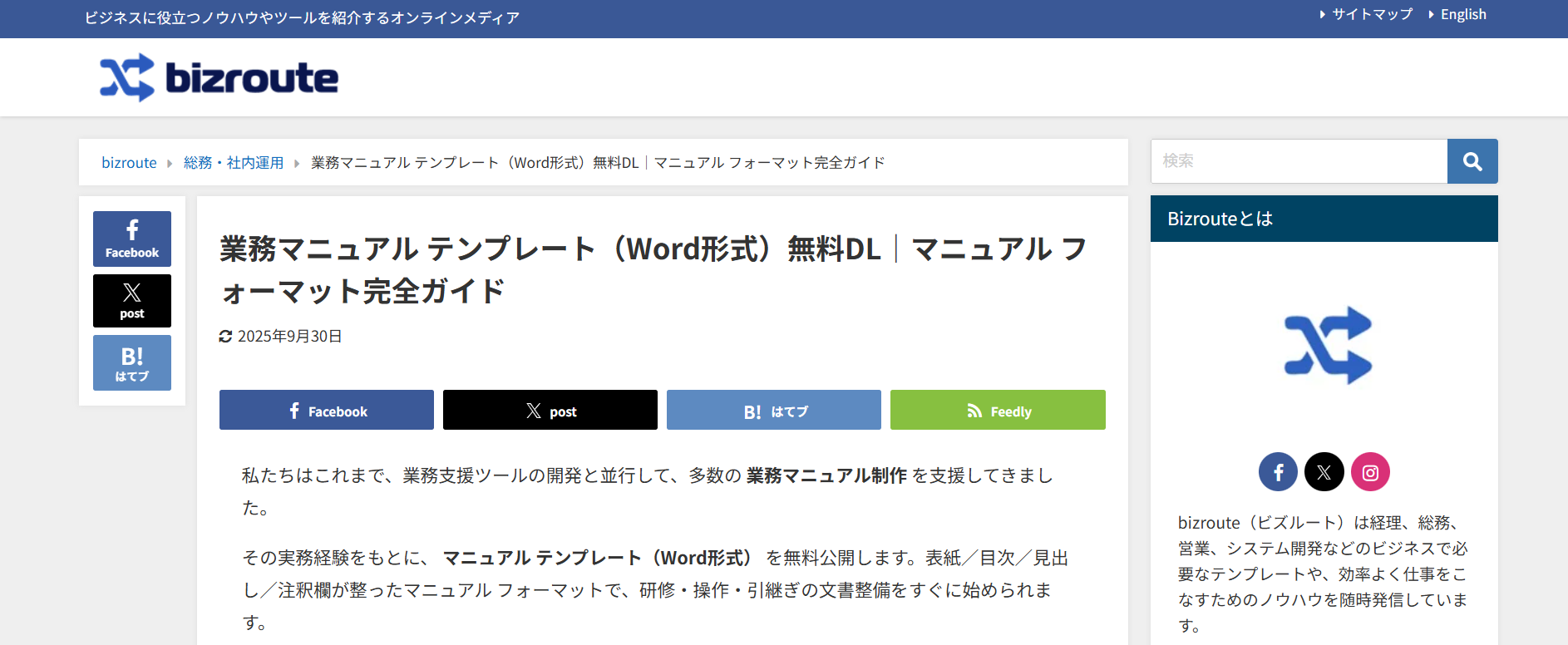Click the large bizroute logo in the sidebar
Image resolution: width=1568 pixels, height=645 pixels.
[1327, 345]
